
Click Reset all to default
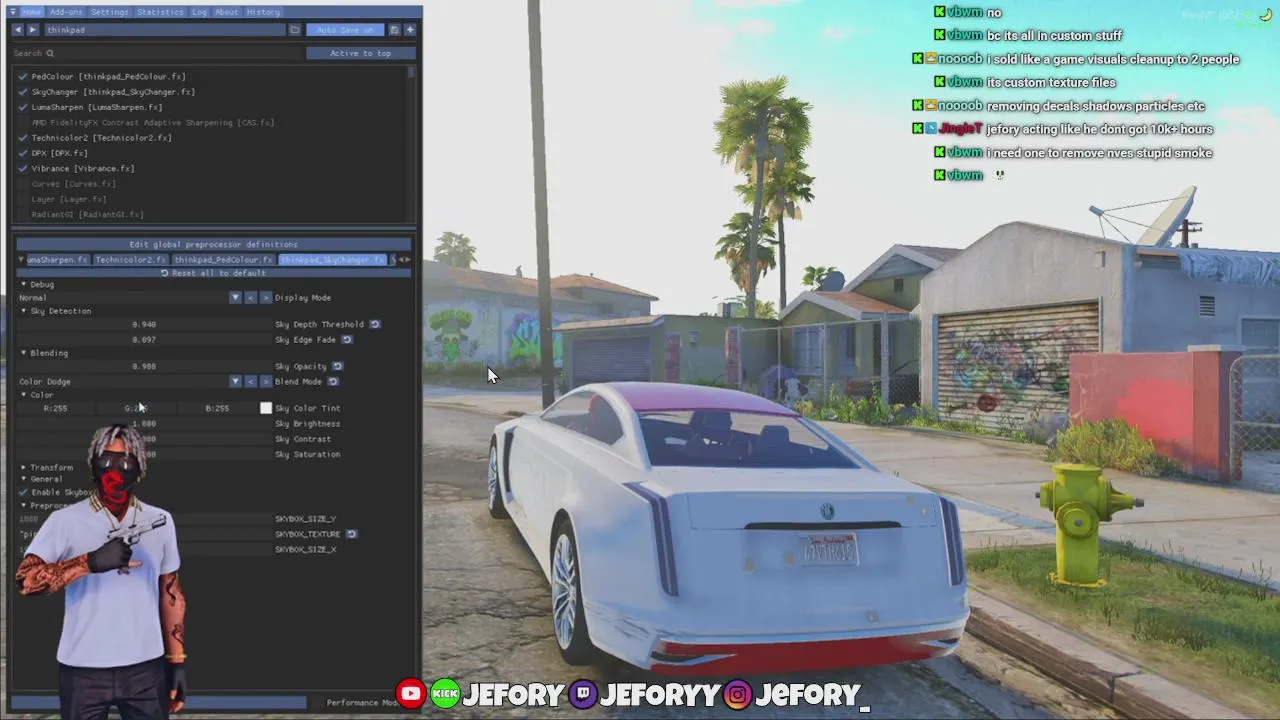tap(214, 273)
